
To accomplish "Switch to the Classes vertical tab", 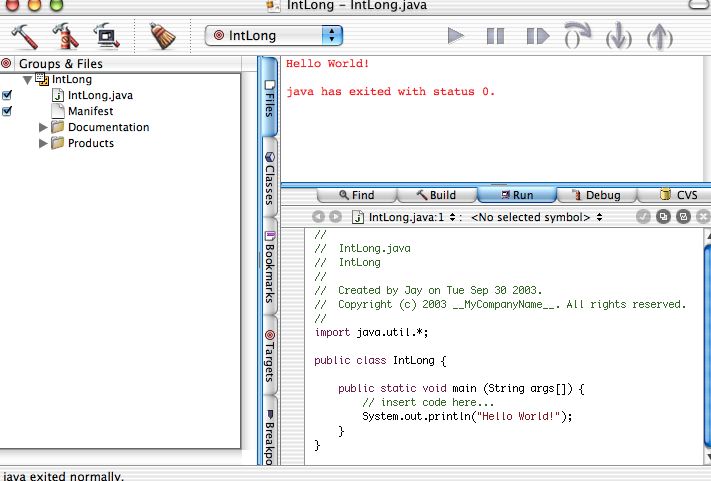I will click(269, 178).
